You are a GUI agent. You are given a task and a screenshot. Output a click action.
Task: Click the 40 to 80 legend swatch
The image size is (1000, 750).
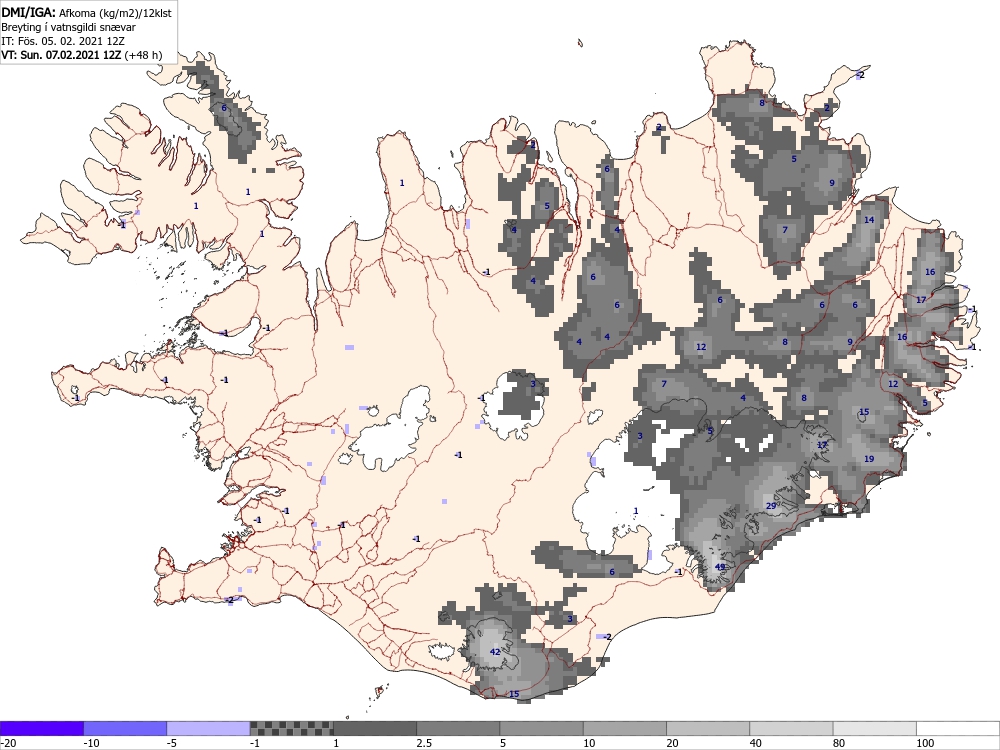point(791,728)
